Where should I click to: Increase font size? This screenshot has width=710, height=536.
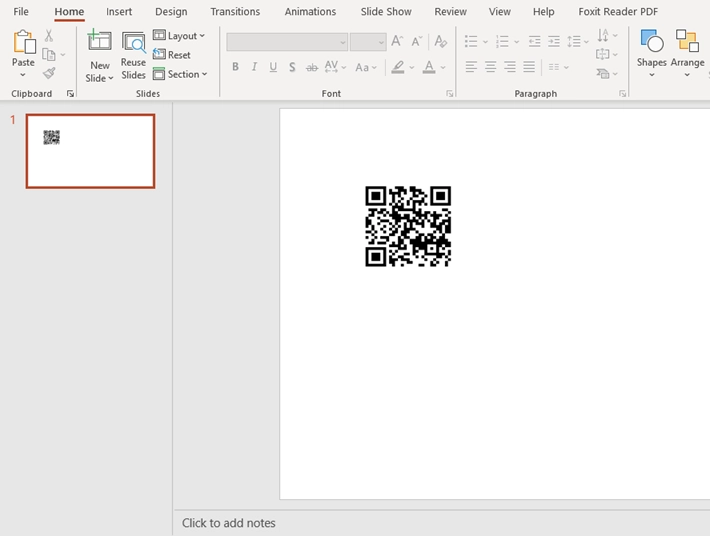coord(397,42)
